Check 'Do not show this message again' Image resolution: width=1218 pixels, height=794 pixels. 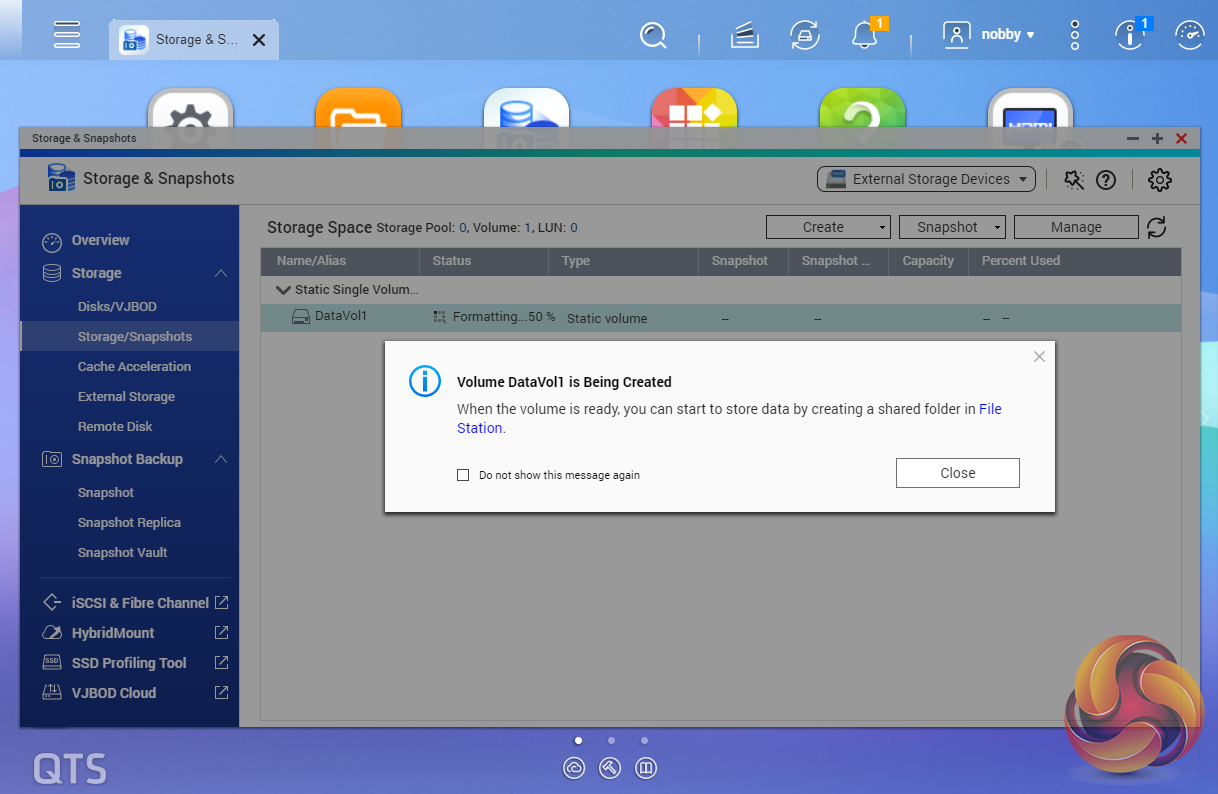pyautogui.click(x=463, y=475)
